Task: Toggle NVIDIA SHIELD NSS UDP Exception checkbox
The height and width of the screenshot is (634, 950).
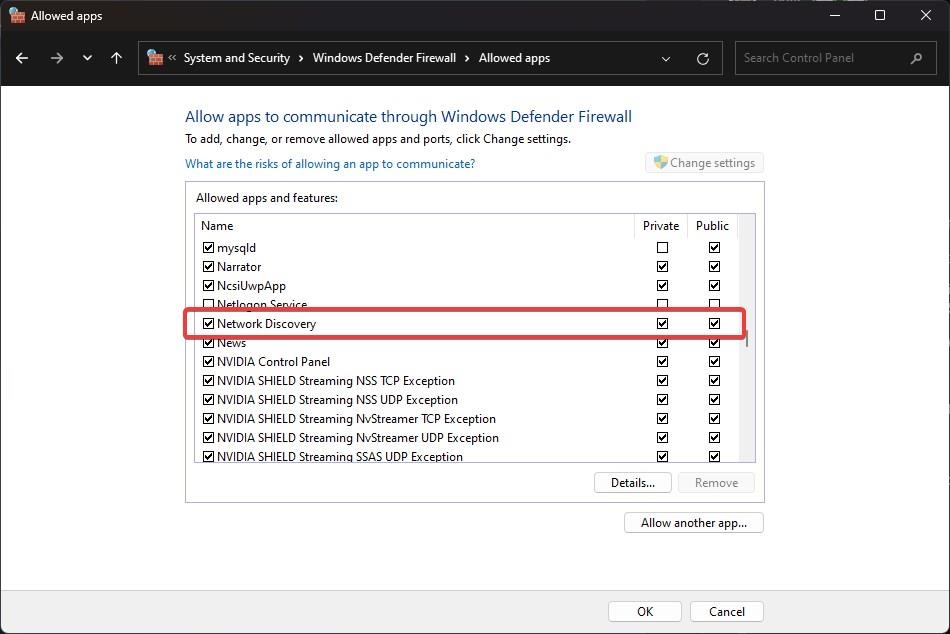Action: point(208,399)
